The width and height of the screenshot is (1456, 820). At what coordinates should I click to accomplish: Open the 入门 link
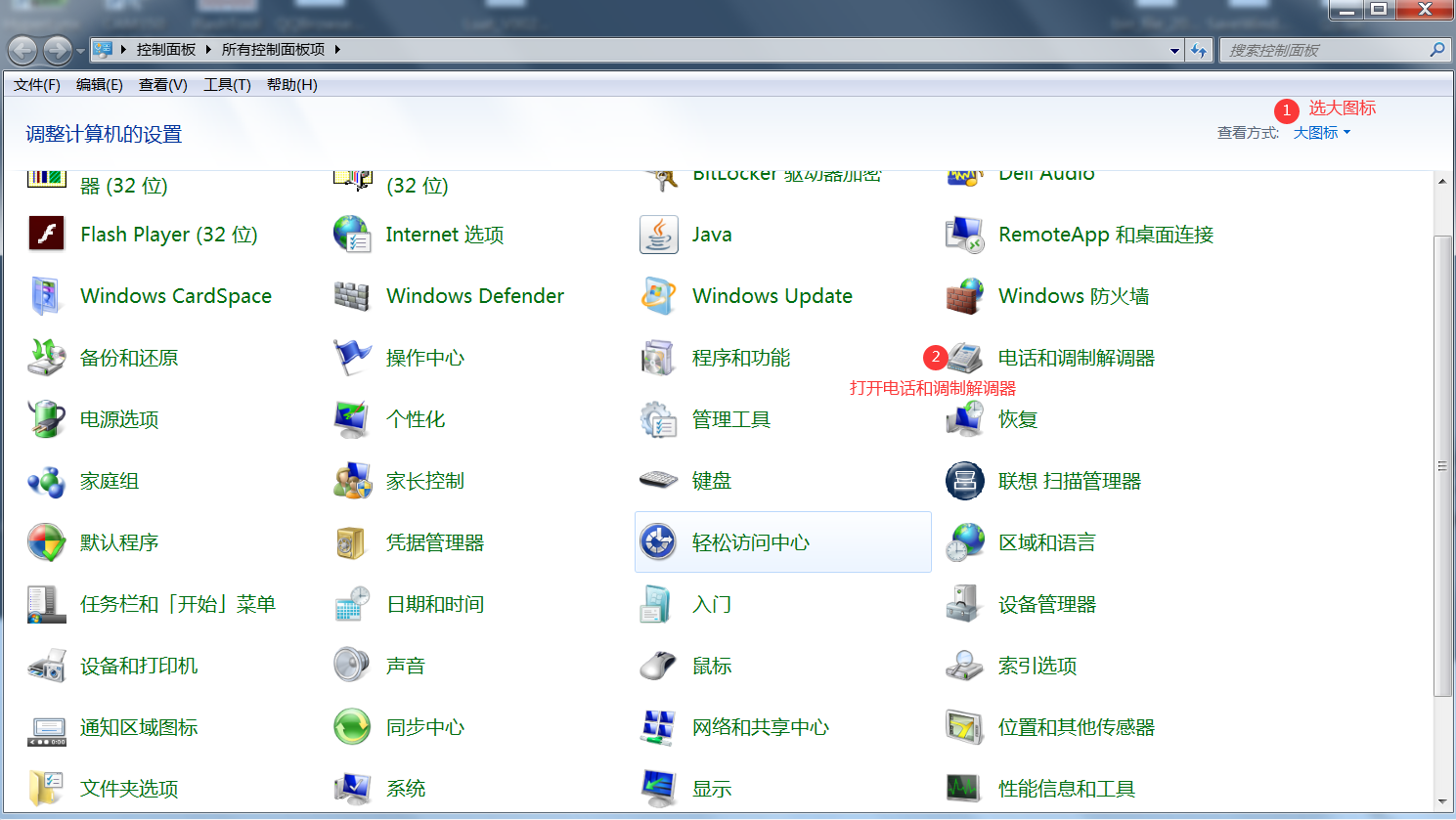712,604
